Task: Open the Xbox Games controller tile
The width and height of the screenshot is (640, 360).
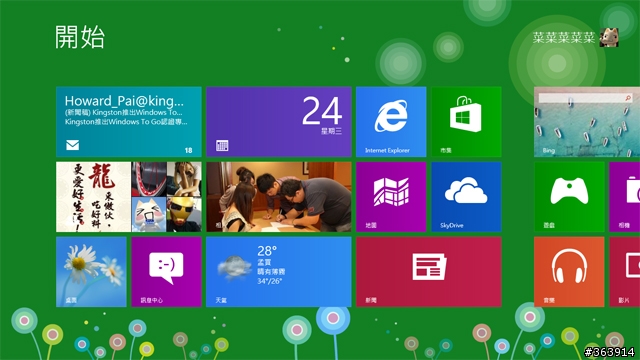Action: (x=569, y=197)
